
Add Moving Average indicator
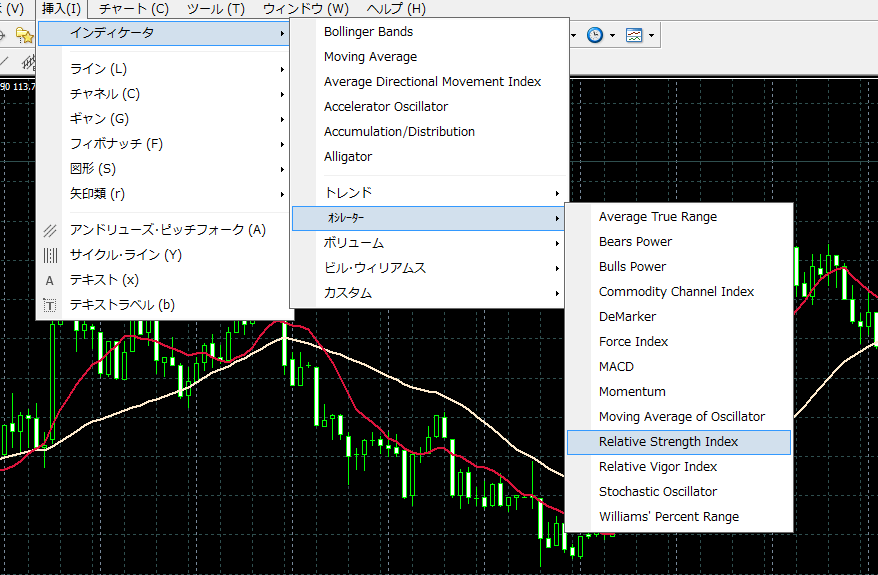click(x=429, y=57)
